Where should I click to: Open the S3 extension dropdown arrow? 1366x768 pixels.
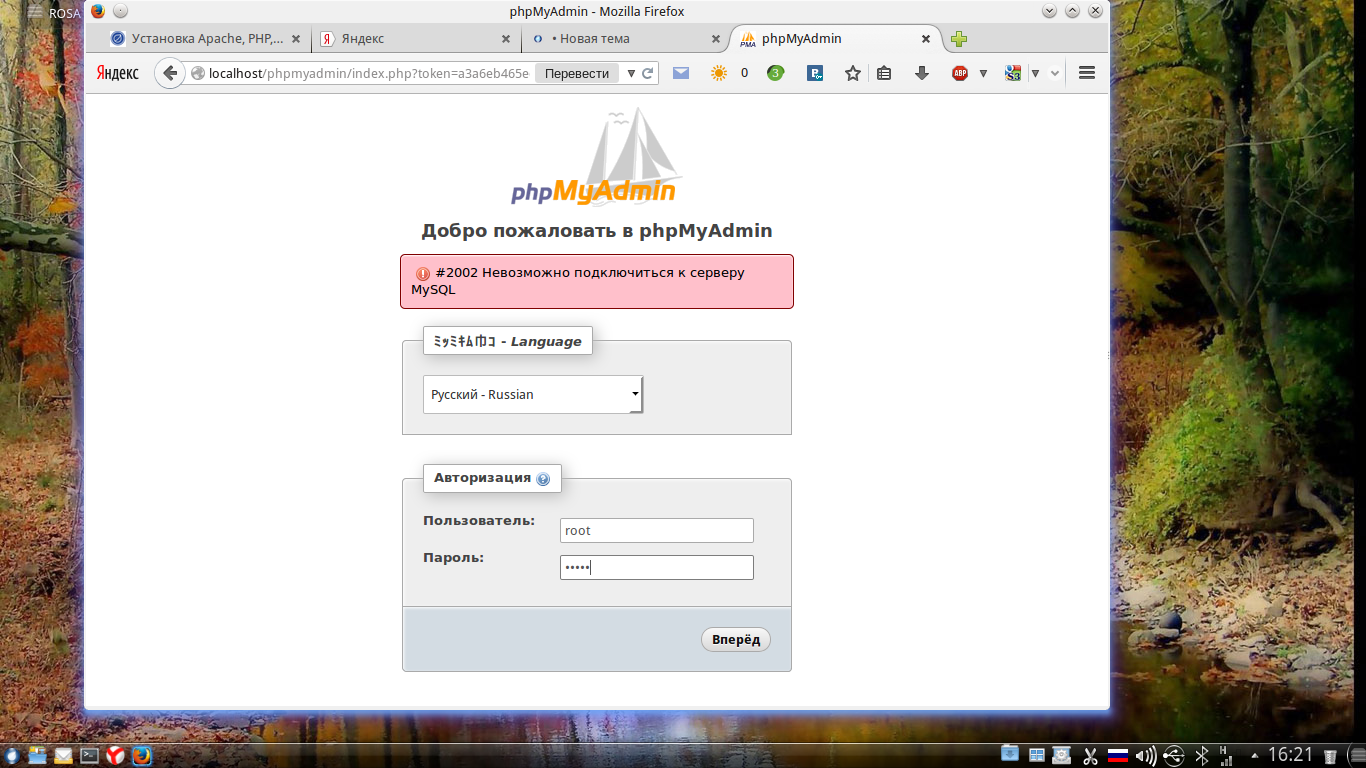[x=1036, y=73]
